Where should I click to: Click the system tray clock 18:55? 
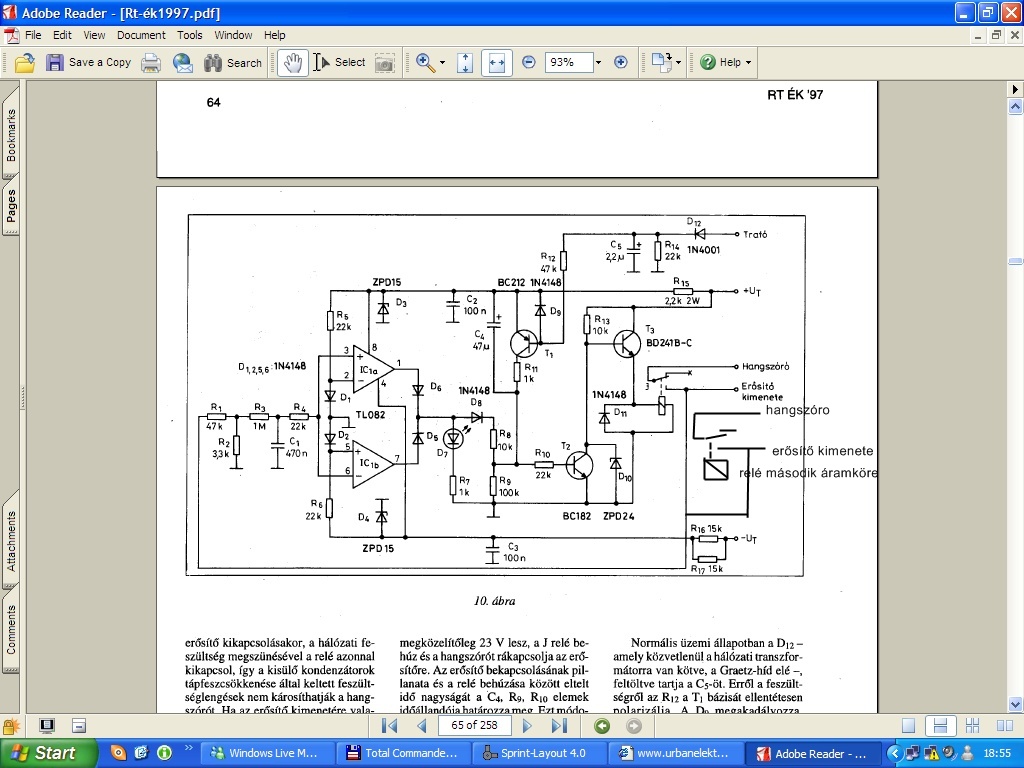[997, 754]
